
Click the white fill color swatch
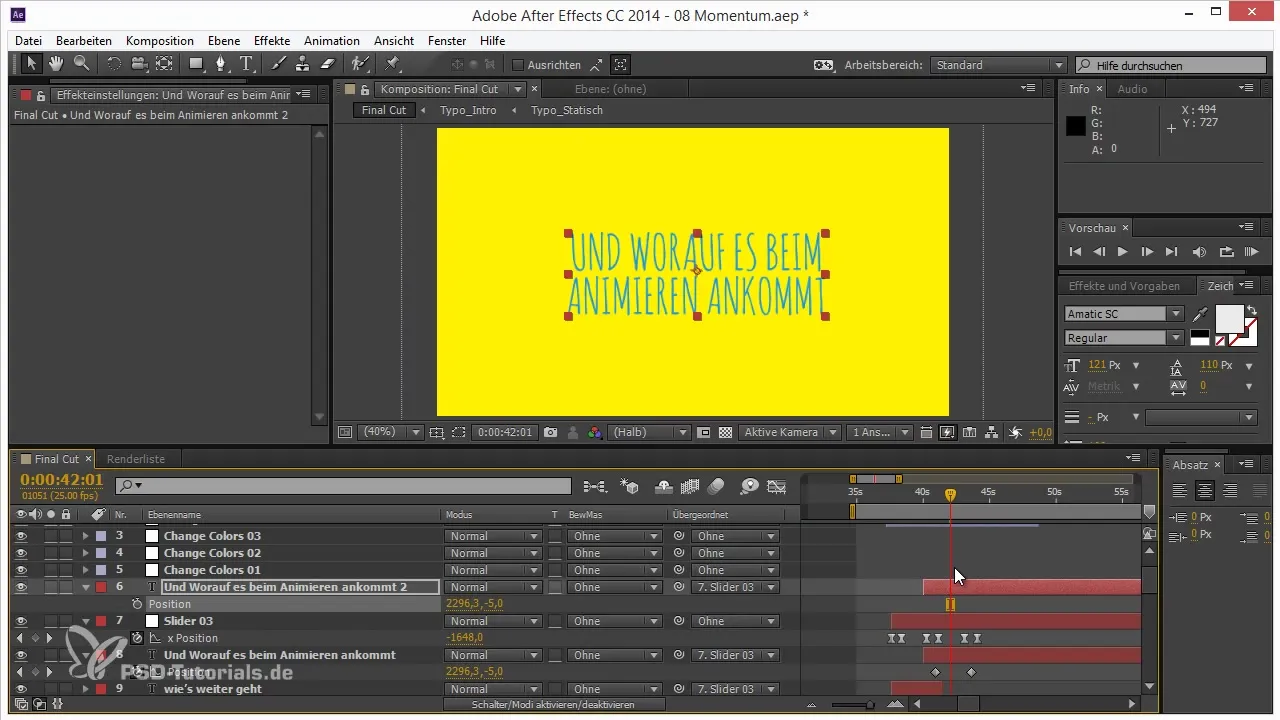click(1229, 318)
